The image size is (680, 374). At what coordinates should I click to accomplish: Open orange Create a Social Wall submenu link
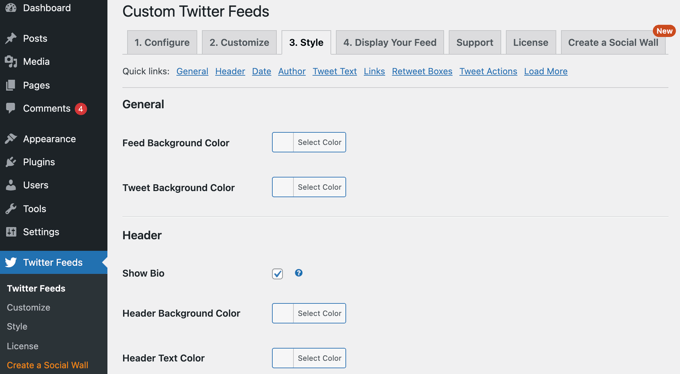(x=48, y=365)
